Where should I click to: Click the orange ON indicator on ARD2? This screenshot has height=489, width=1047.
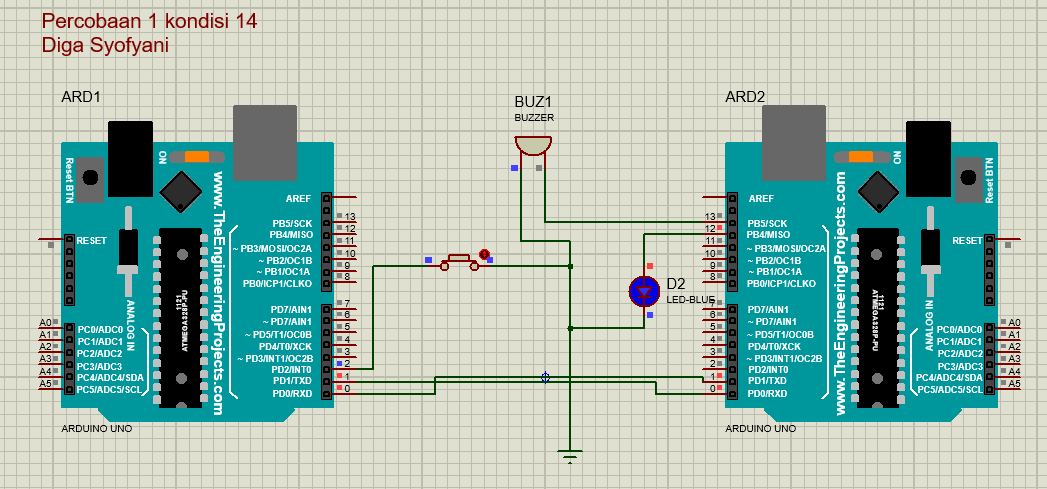862,157
